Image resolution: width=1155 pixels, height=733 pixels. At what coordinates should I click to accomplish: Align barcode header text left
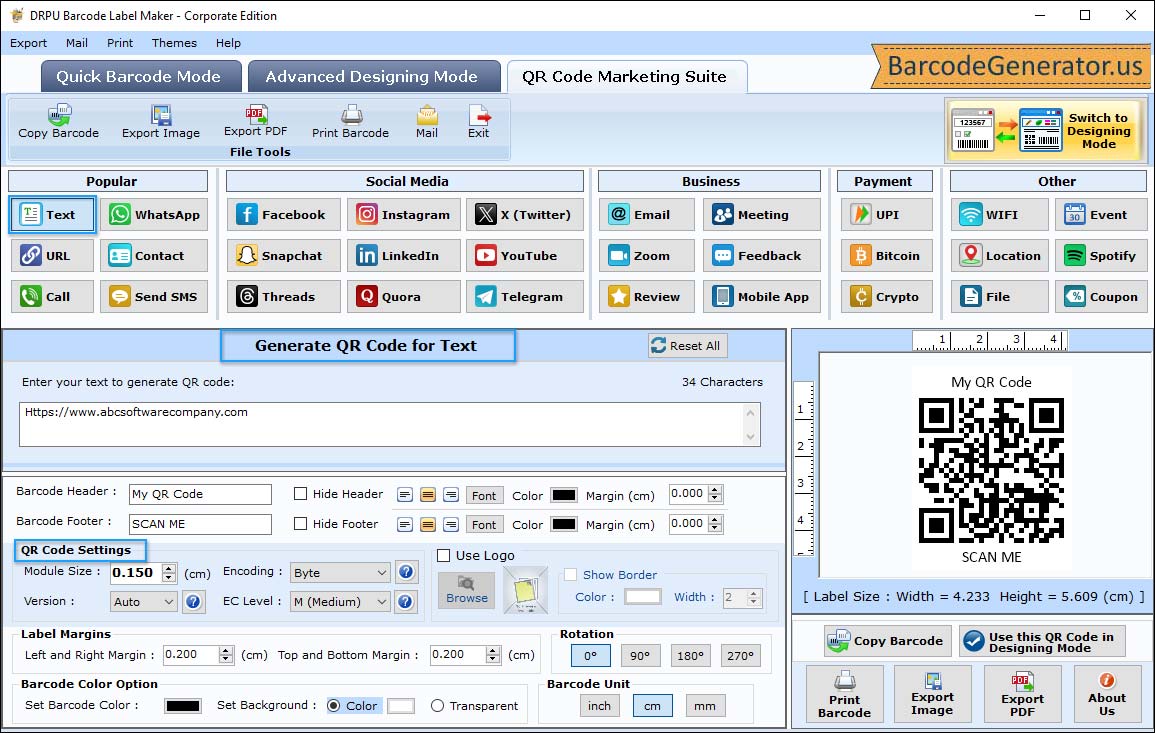point(404,495)
